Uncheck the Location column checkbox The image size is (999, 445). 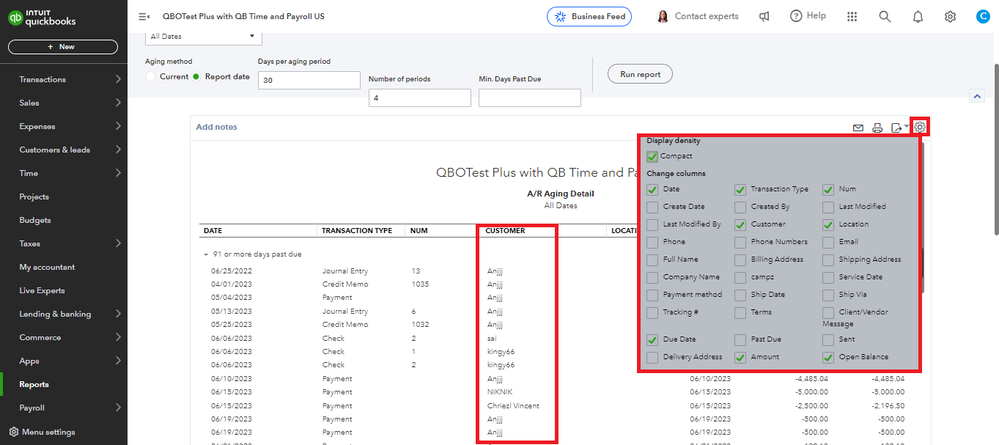[x=828, y=224]
